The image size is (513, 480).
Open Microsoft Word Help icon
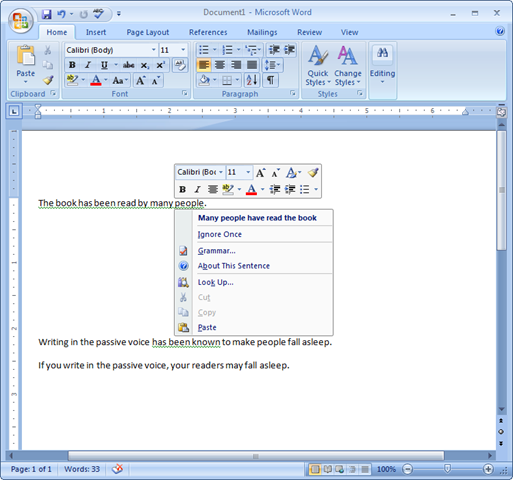click(500, 31)
